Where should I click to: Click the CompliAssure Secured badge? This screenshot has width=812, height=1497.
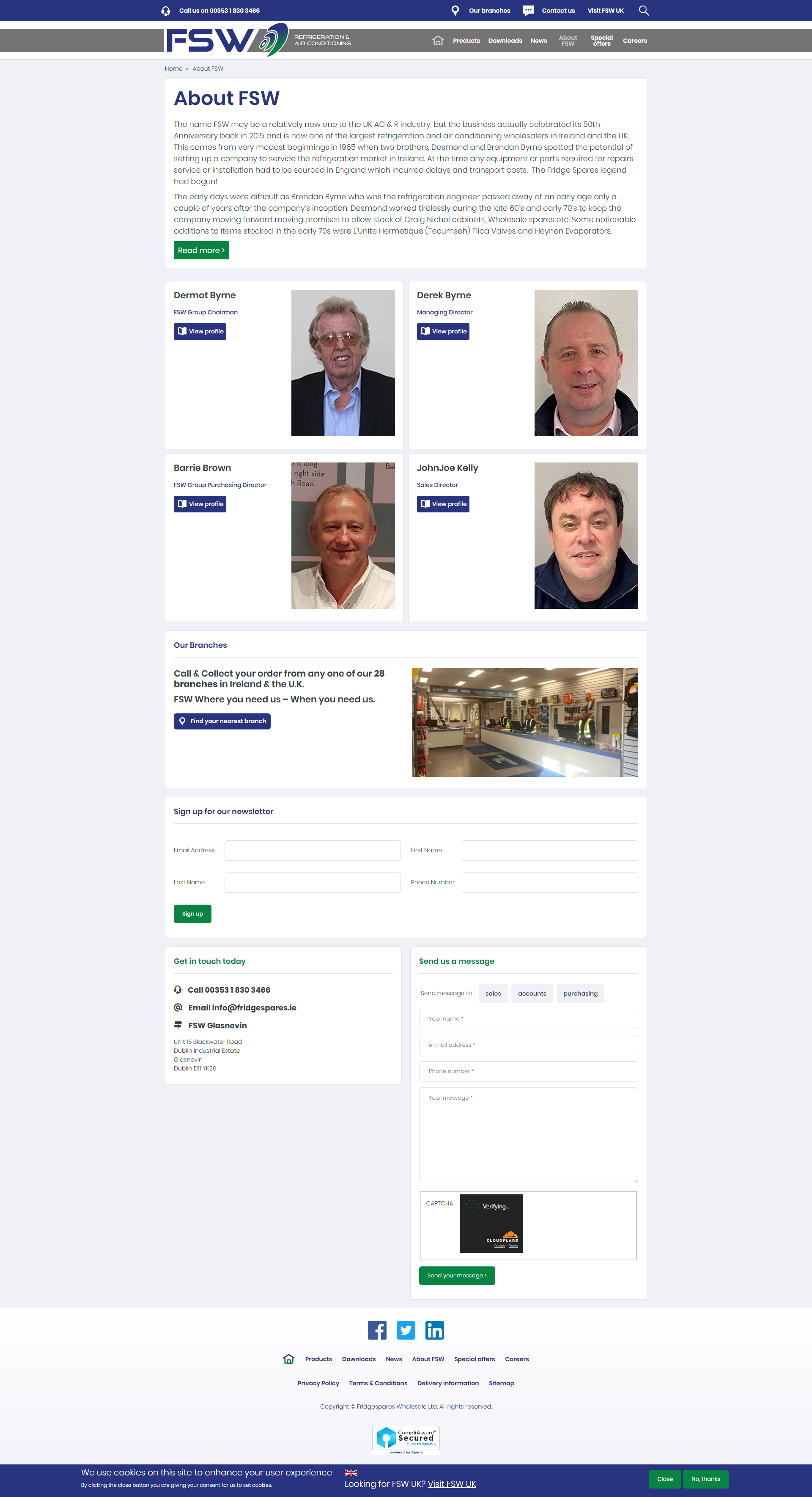click(406, 1440)
